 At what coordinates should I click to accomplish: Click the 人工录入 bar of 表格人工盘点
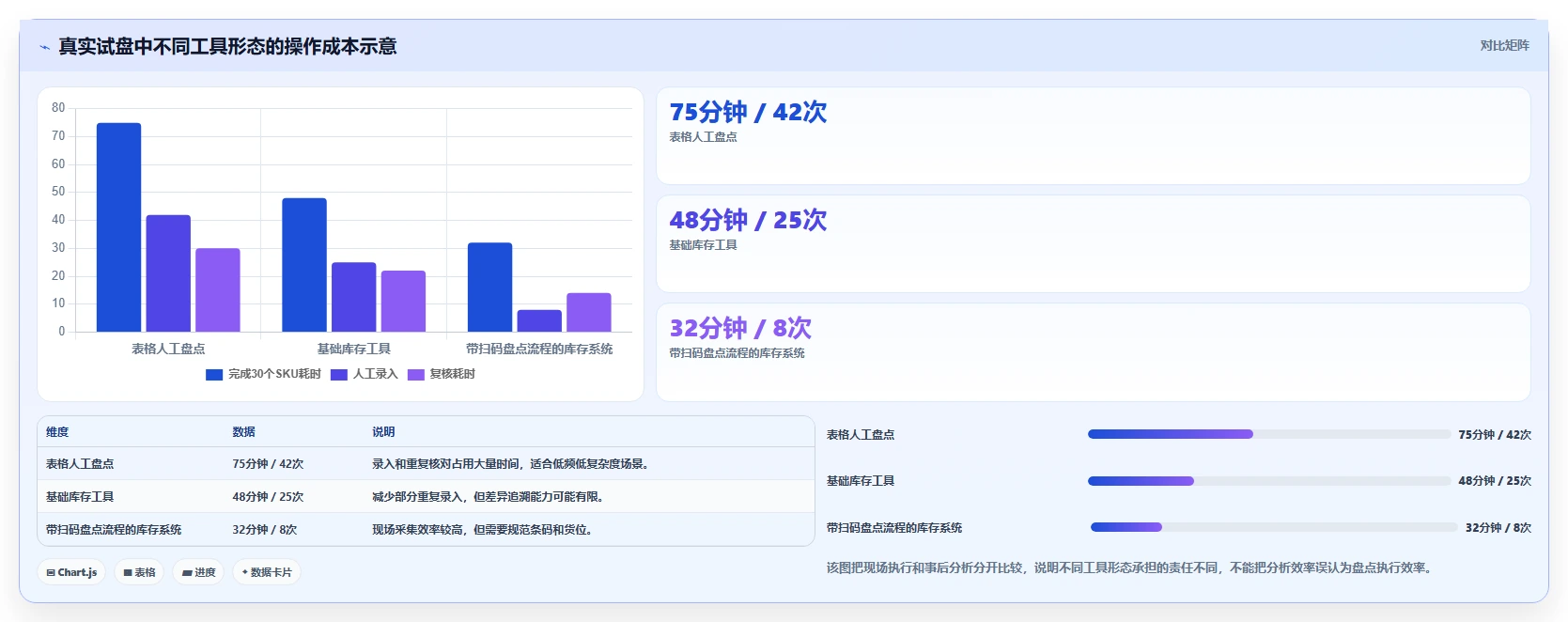[168, 273]
